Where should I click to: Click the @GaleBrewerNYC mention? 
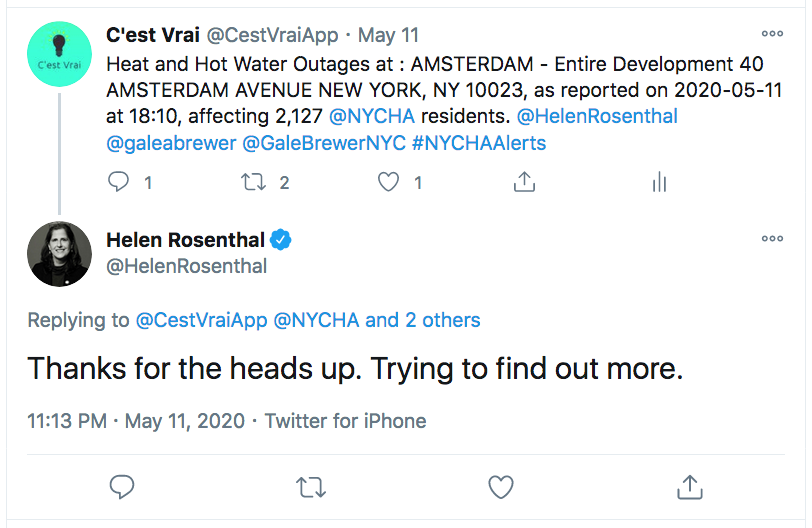tap(324, 142)
